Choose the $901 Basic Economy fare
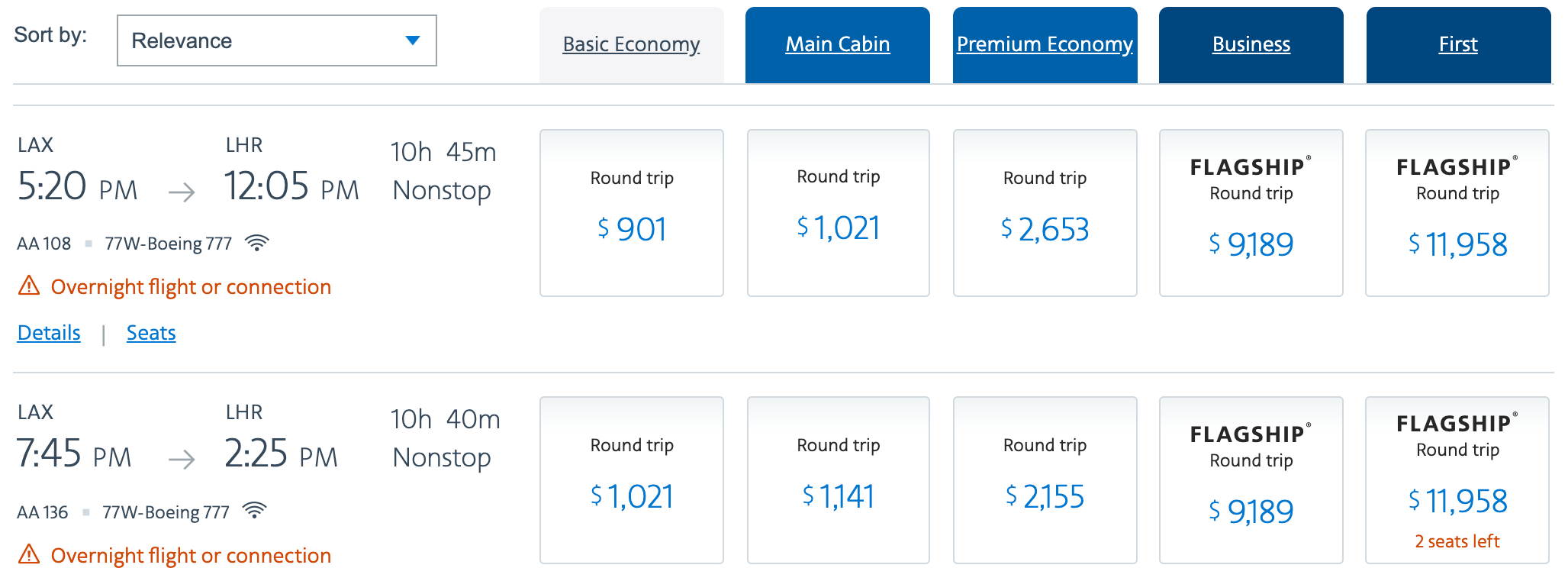The width and height of the screenshot is (1568, 581). click(x=631, y=213)
